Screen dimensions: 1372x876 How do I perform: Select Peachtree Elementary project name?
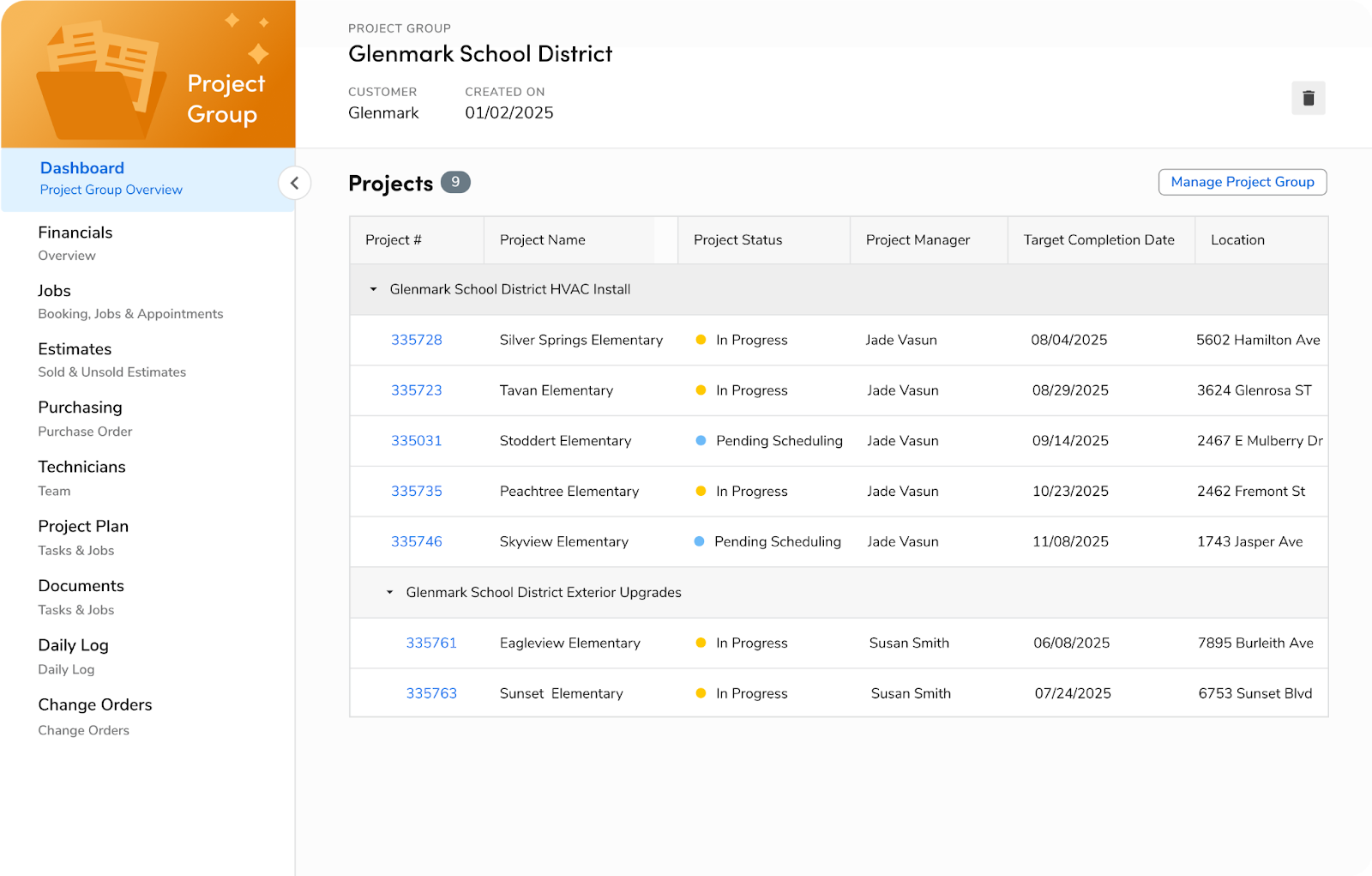[x=569, y=492]
